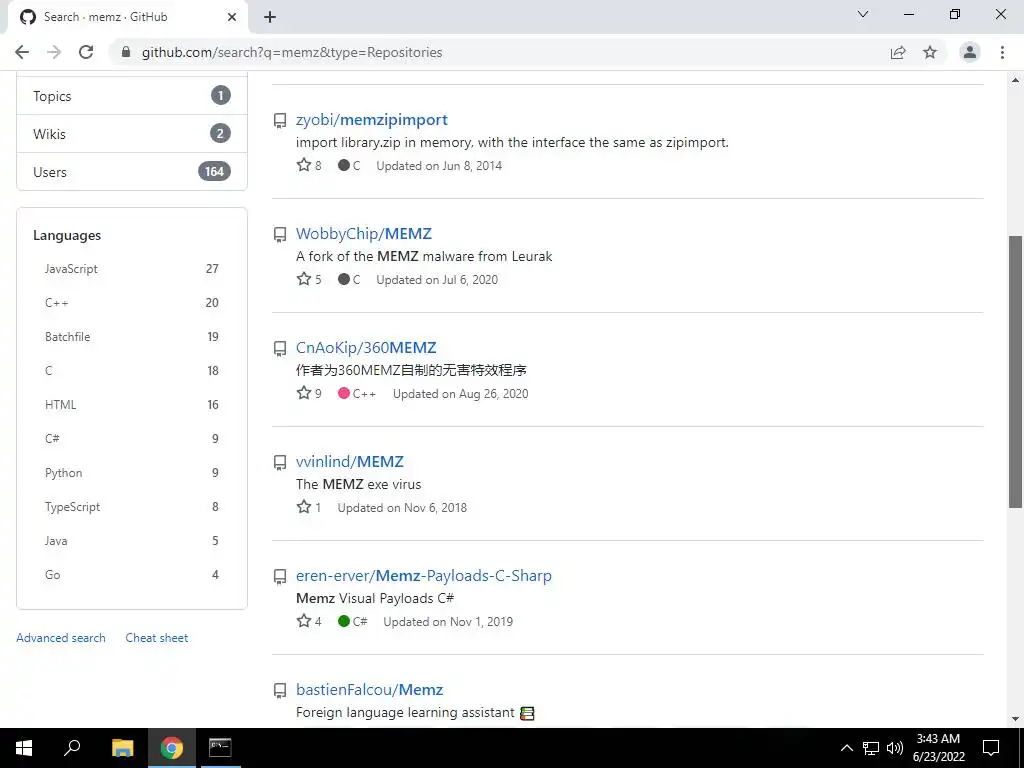Screen dimensions: 1024x768
Task: Filter results by HTML language
Action: coord(132,404)
